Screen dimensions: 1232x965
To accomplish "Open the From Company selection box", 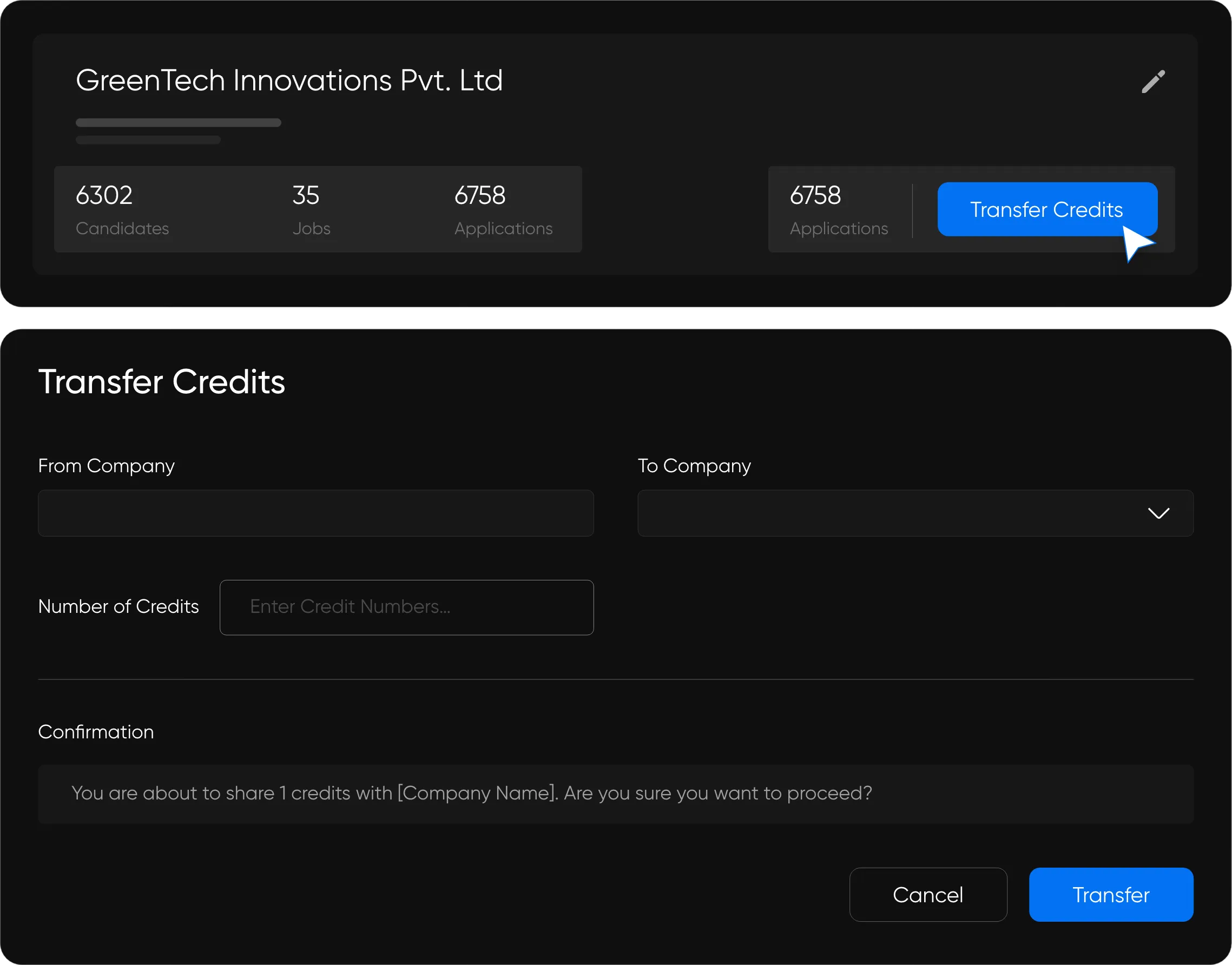I will coord(315,513).
